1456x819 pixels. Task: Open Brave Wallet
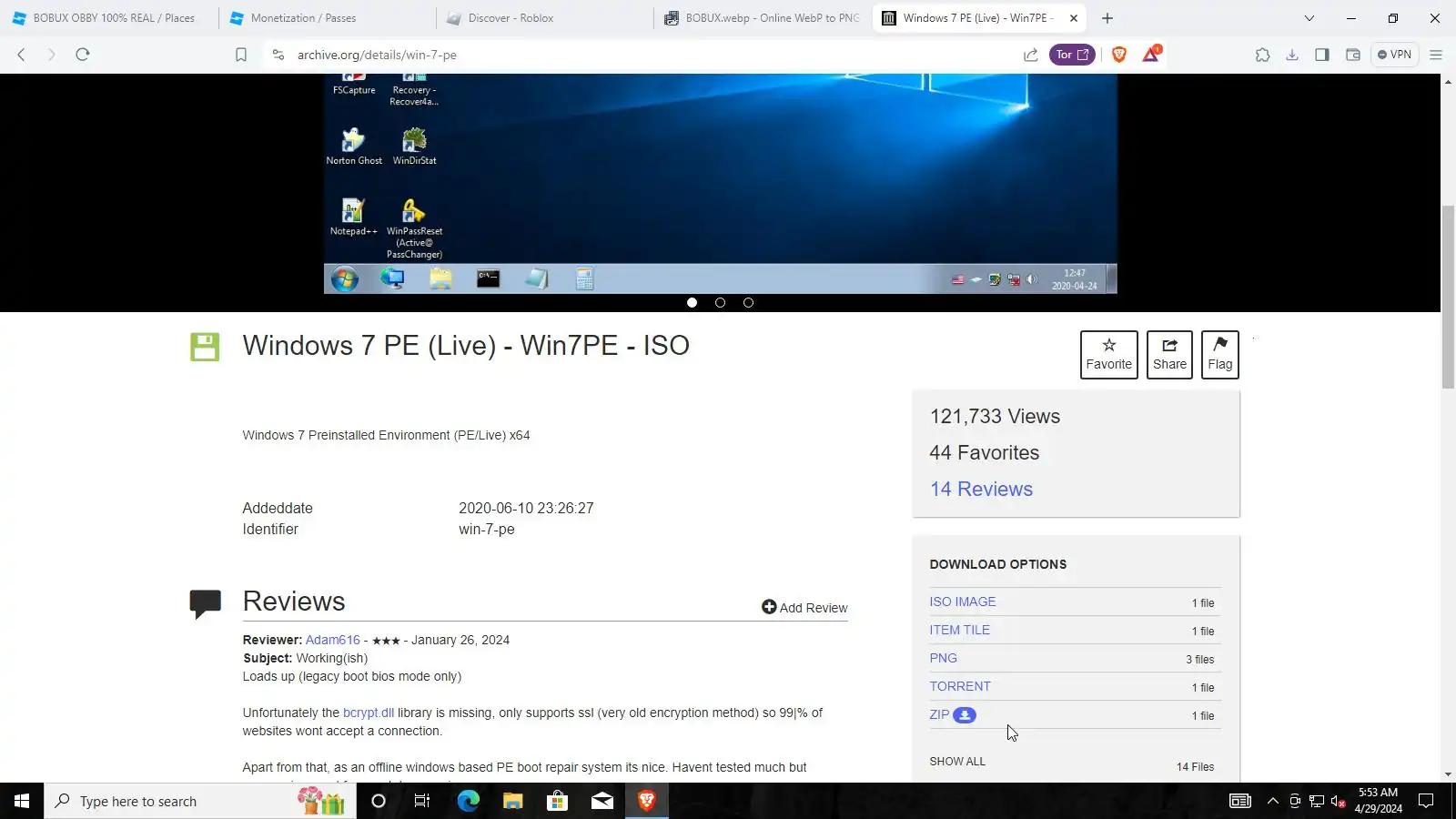click(1353, 55)
